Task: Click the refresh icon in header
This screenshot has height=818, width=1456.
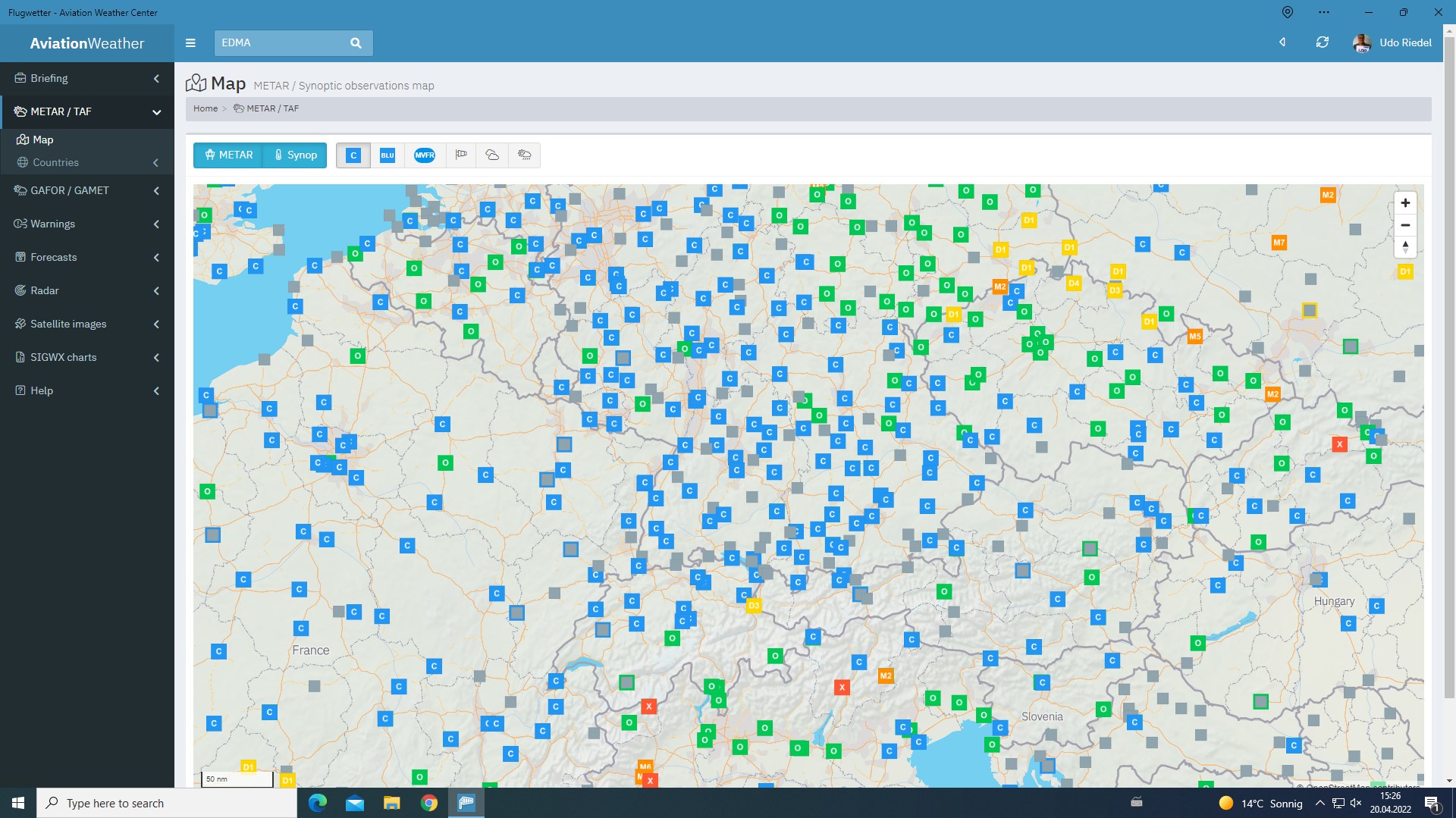Action: point(1322,42)
